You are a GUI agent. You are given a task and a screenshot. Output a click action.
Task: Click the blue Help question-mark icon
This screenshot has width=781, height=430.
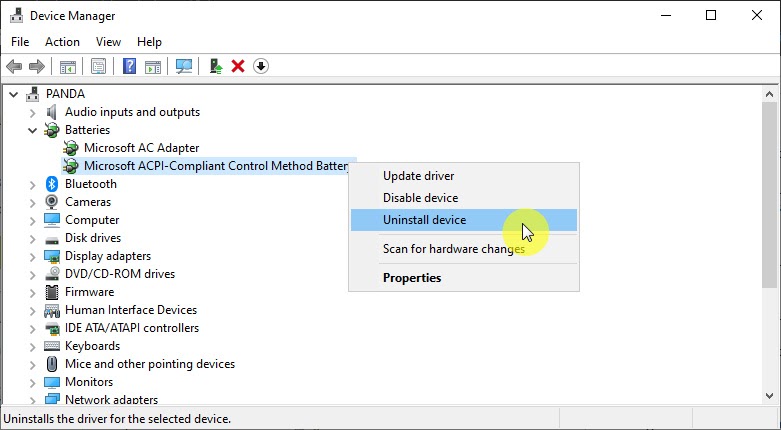tap(130, 66)
